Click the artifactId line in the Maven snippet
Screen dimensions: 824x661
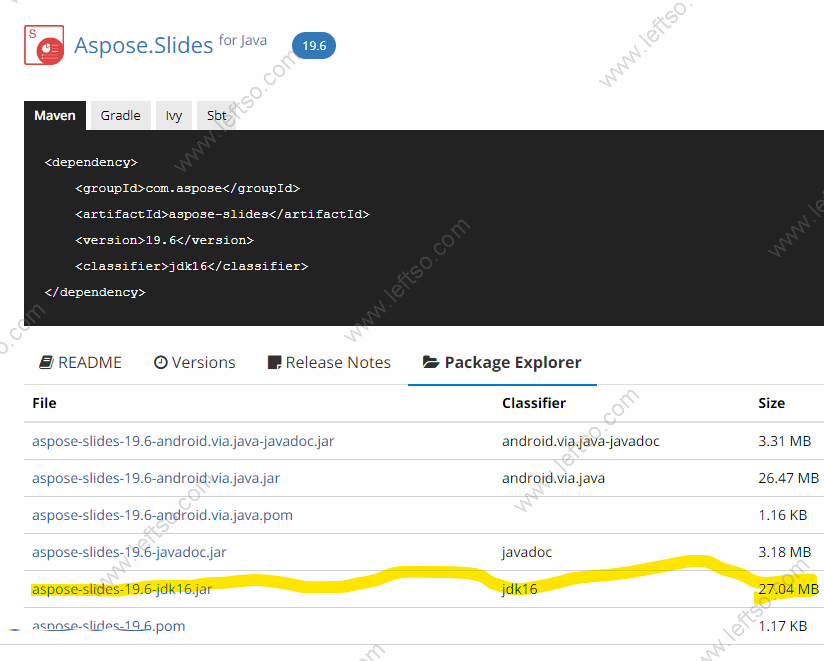222,214
